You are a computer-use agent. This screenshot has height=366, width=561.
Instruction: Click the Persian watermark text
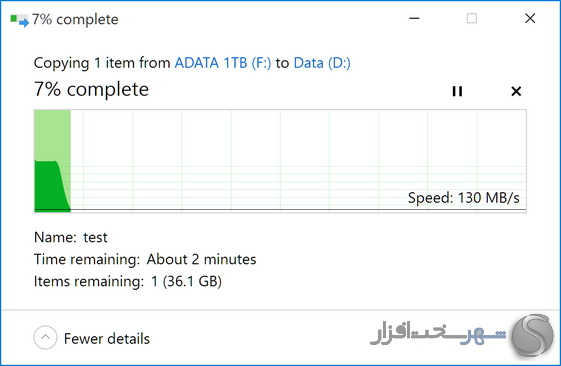[x=438, y=335]
